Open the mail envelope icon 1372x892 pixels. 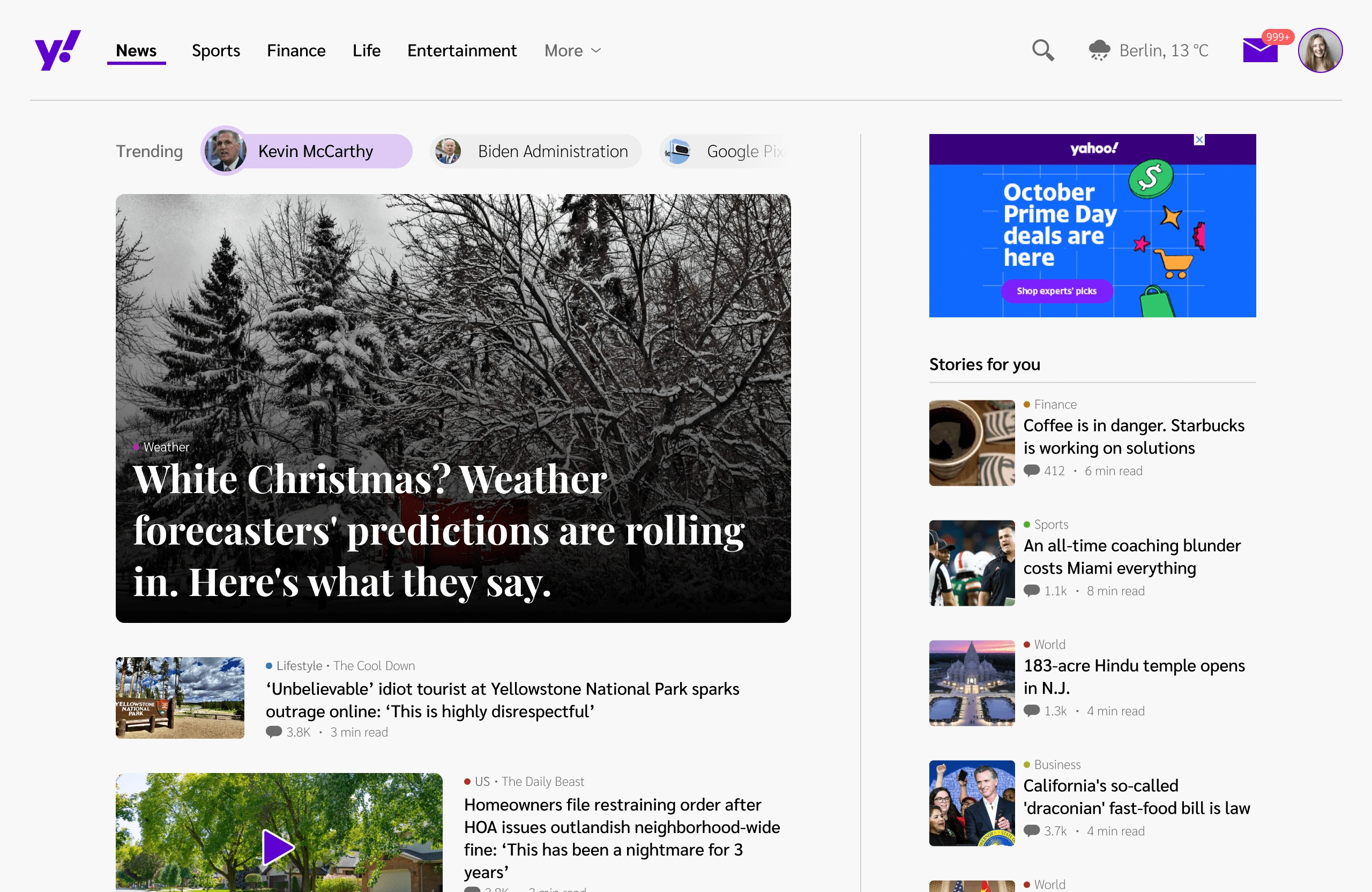coord(1260,51)
